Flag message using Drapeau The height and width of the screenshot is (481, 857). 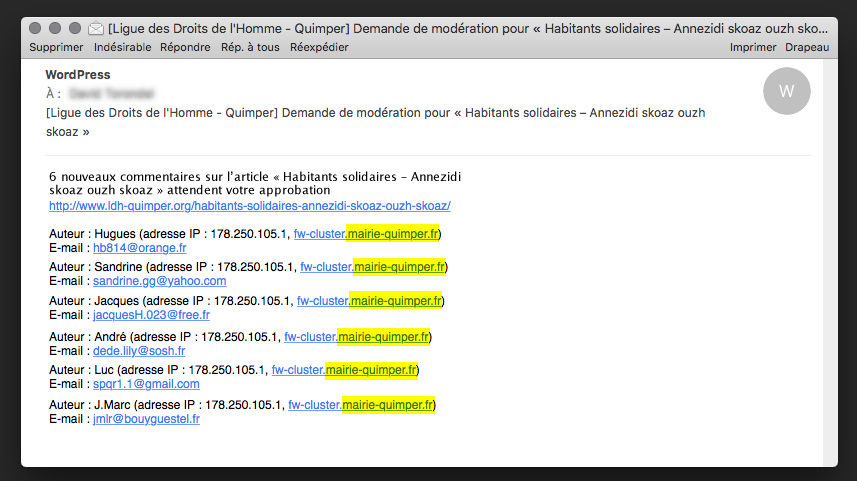[807, 47]
